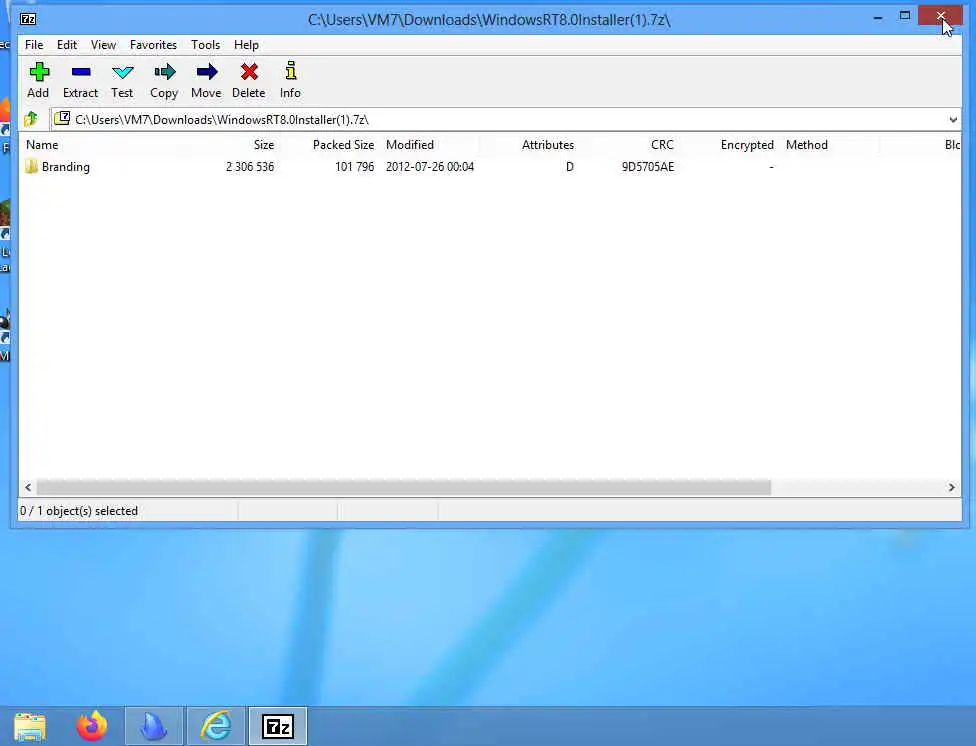Click the 7-Zip taskbar button

point(278,726)
